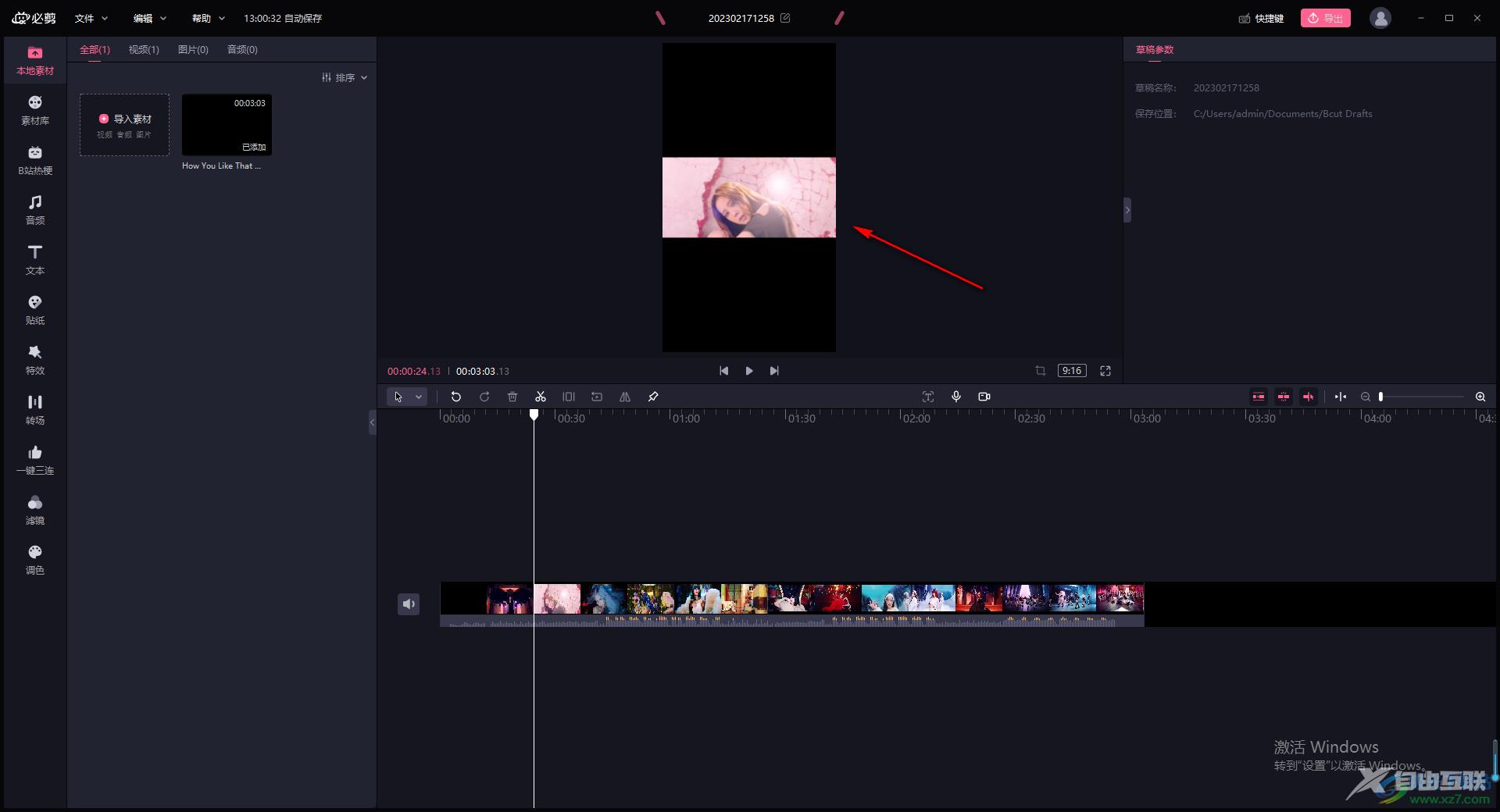Open the 特效 effects panel
The image size is (1500, 812).
tap(35, 361)
